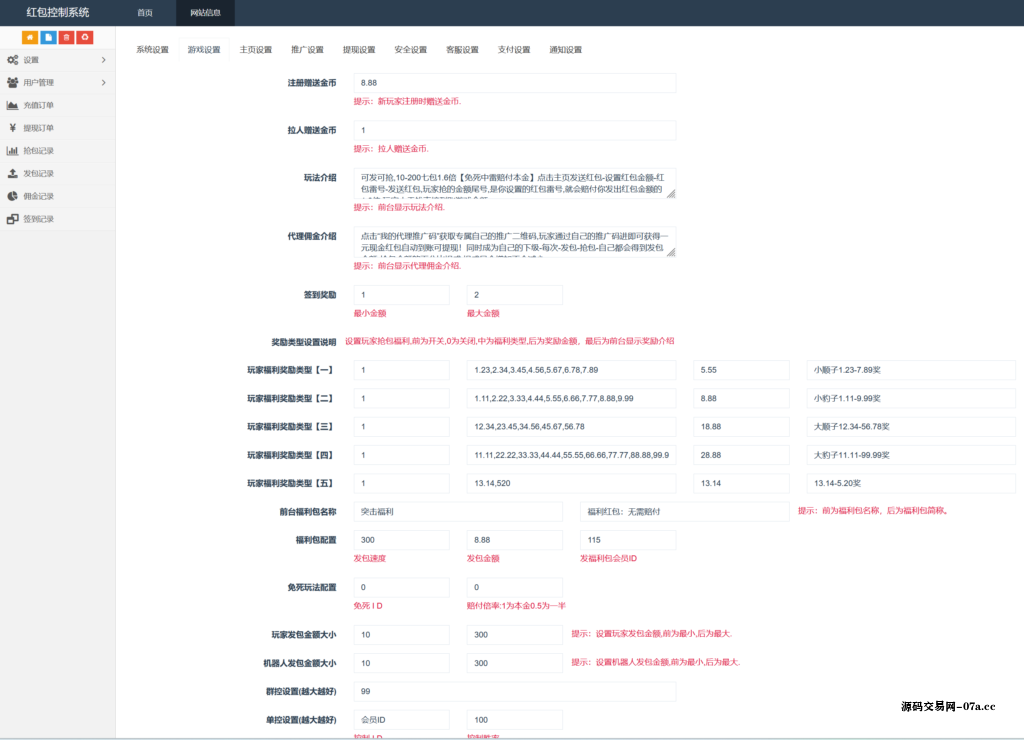Open the 安全设置 tab
The height and width of the screenshot is (740, 1024).
pyautogui.click(x=410, y=50)
